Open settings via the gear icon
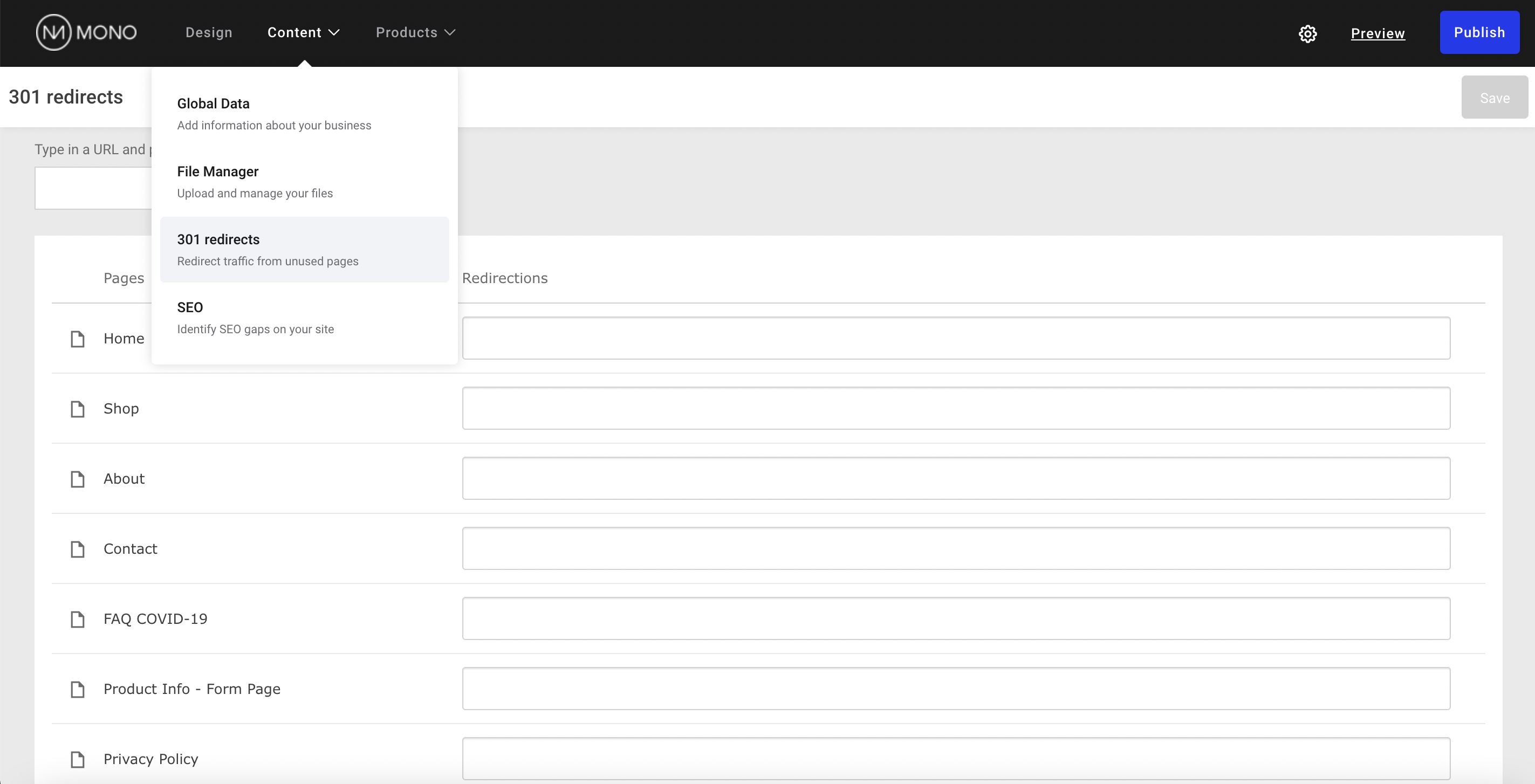The height and width of the screenshot is (784, 1535). tap(1307, 33)
